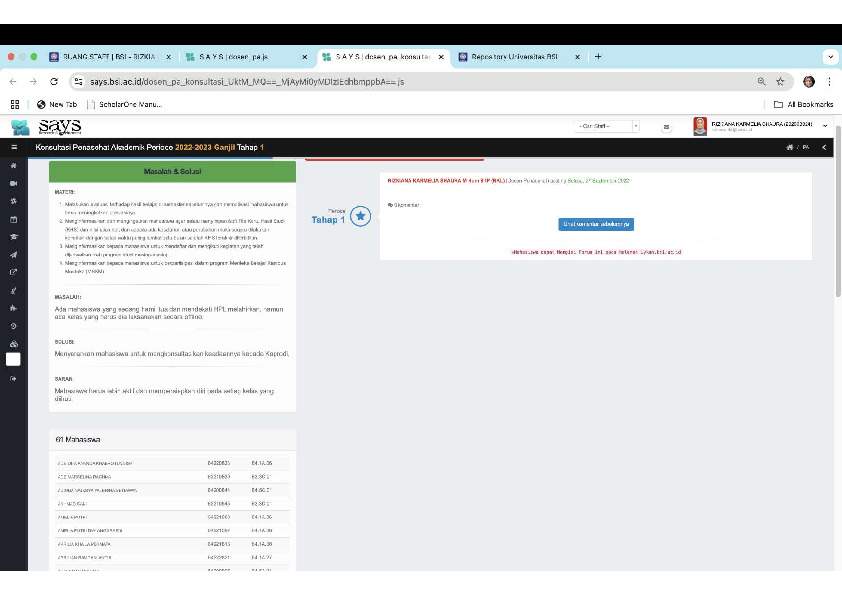Click the 61 Mahasiswa heading
The width and height of the screenshot is (842, 595).
(78, 439)
